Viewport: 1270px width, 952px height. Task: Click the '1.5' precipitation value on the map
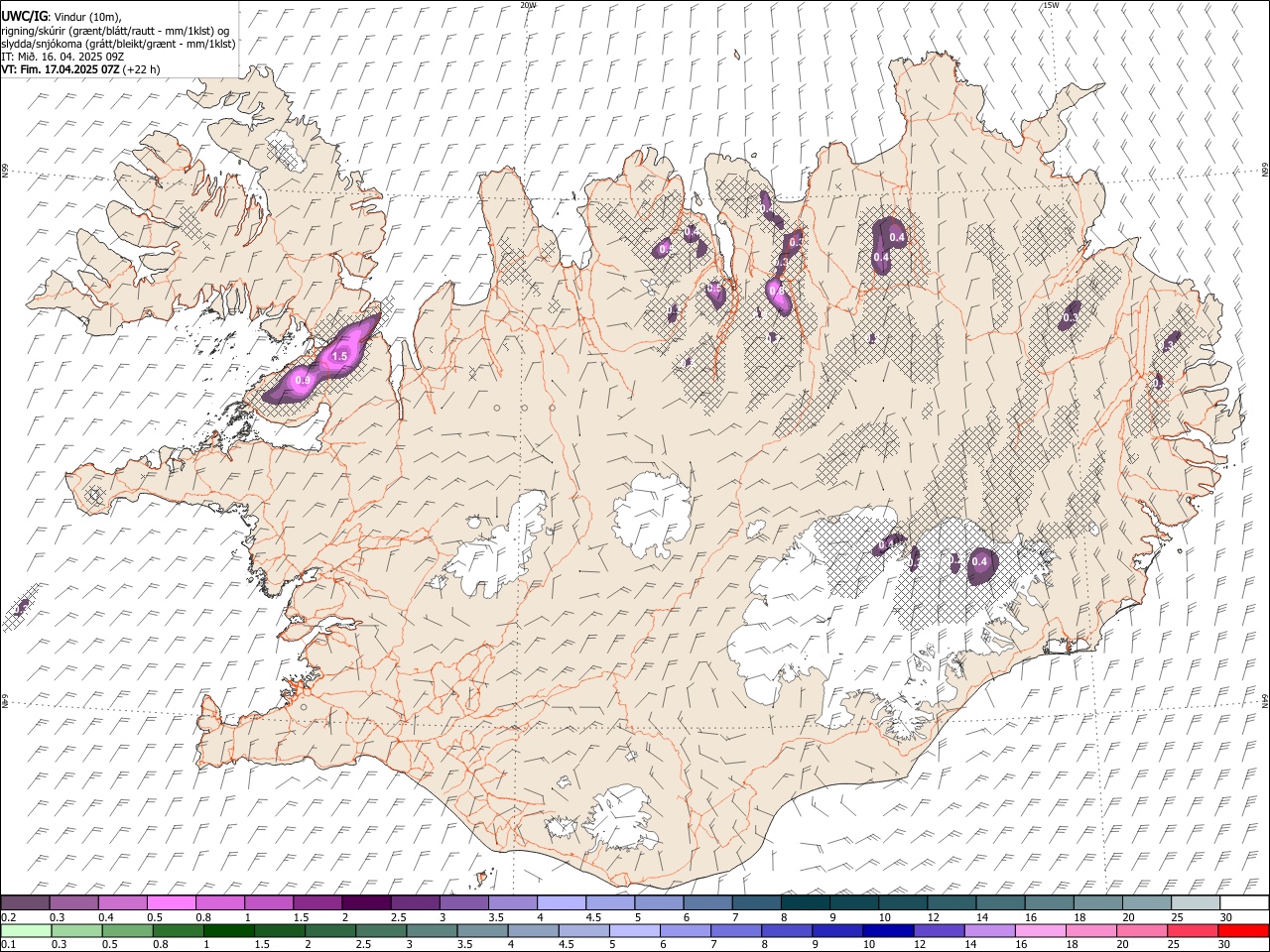tap(339, 356)
